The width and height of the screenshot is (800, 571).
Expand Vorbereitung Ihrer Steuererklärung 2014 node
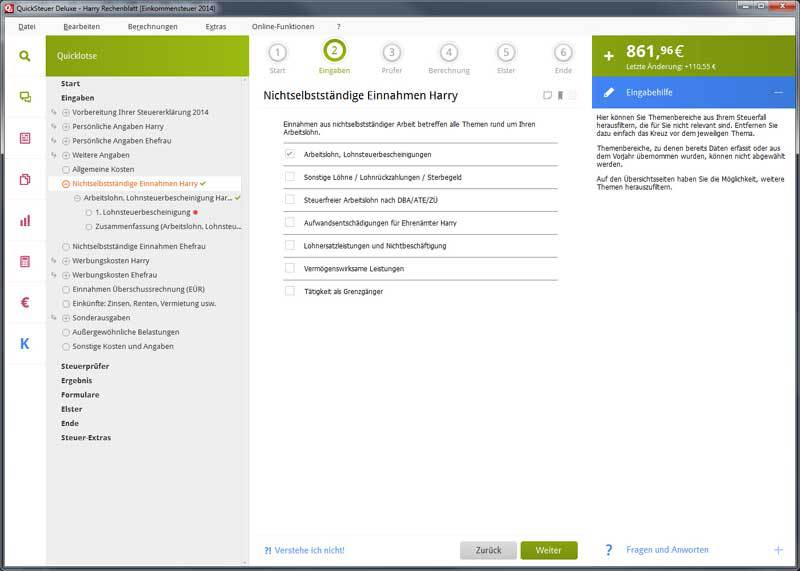tap(66, 112)
